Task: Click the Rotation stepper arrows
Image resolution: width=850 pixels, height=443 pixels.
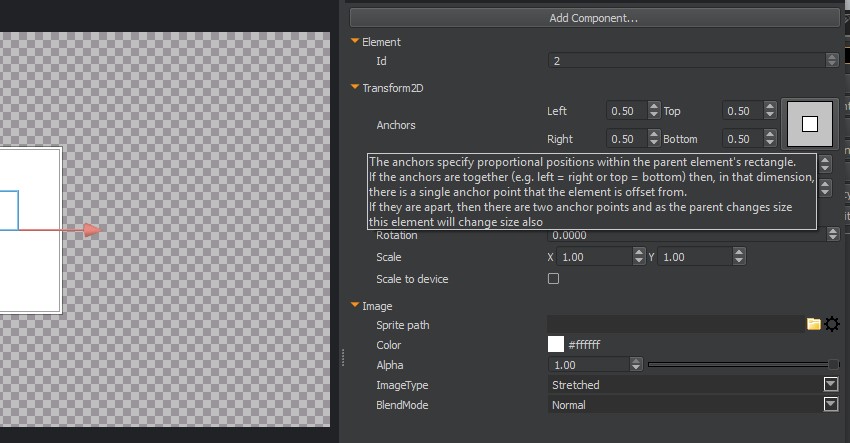Action: coord(833,234)
